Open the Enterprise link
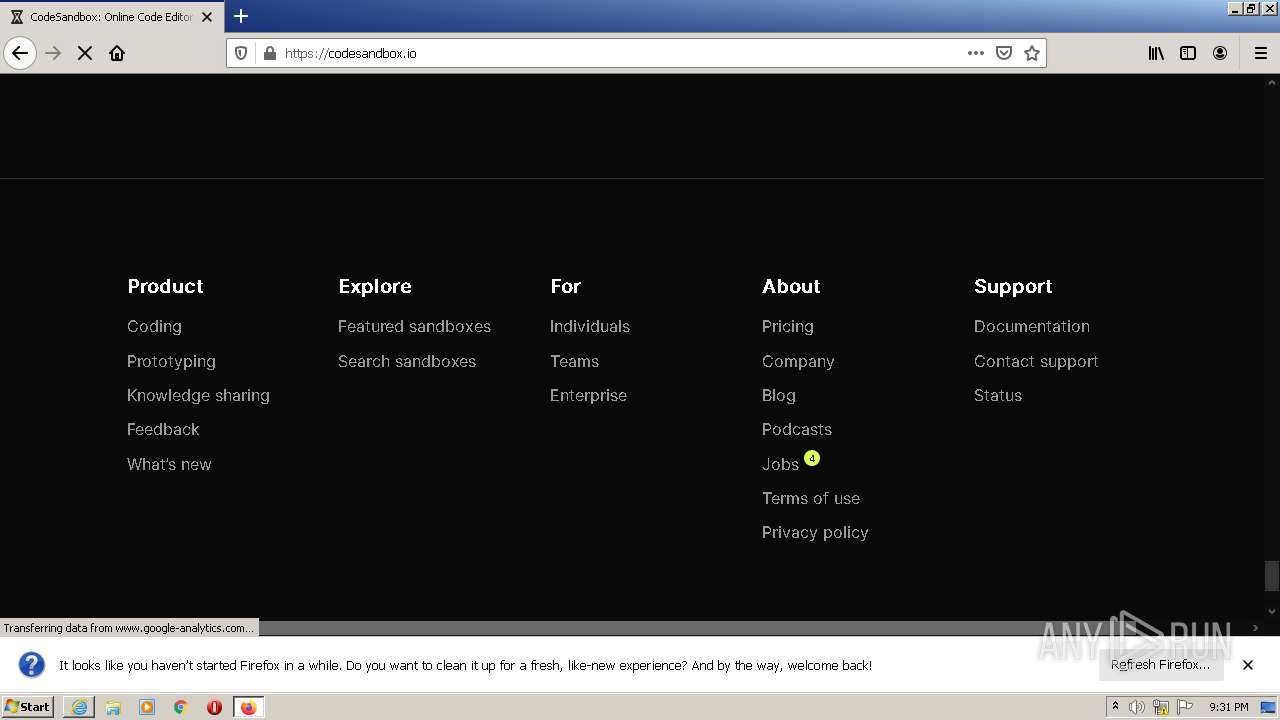The image size is (1280, 720). tap(588, 395)
